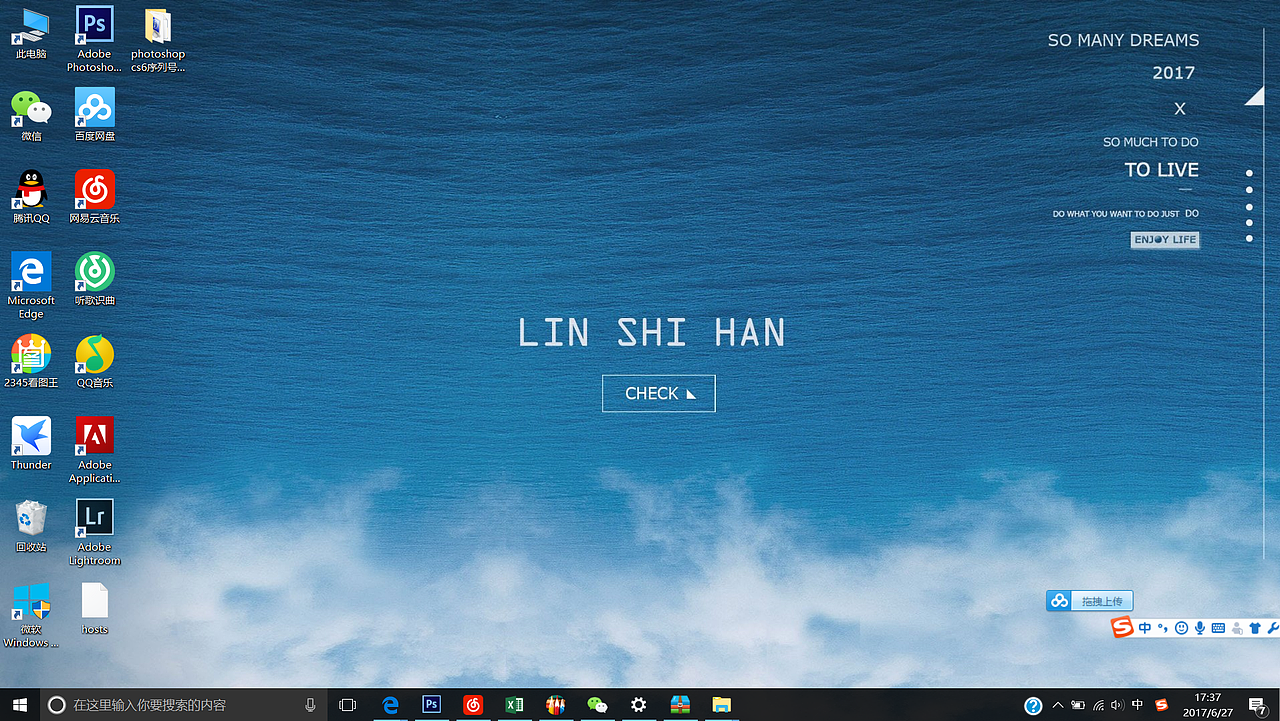Open the Adobe Photoshop desktop shortcut

point(95,26)
